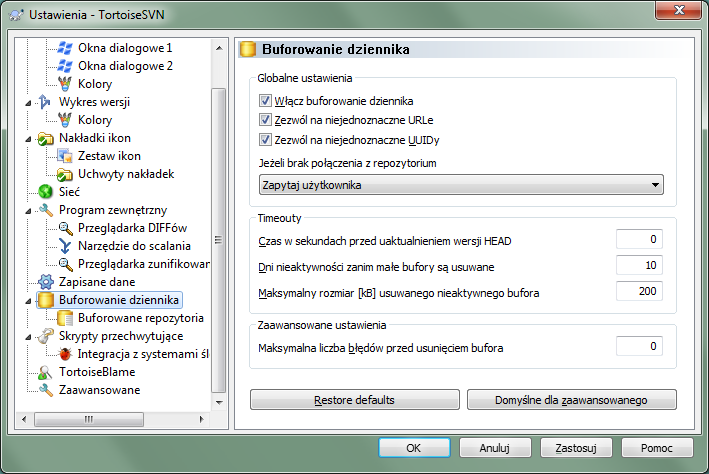Click the horizontal scrollbar left arrow
The width and height of the screenshot is (709, 474).
click(24, 419)
